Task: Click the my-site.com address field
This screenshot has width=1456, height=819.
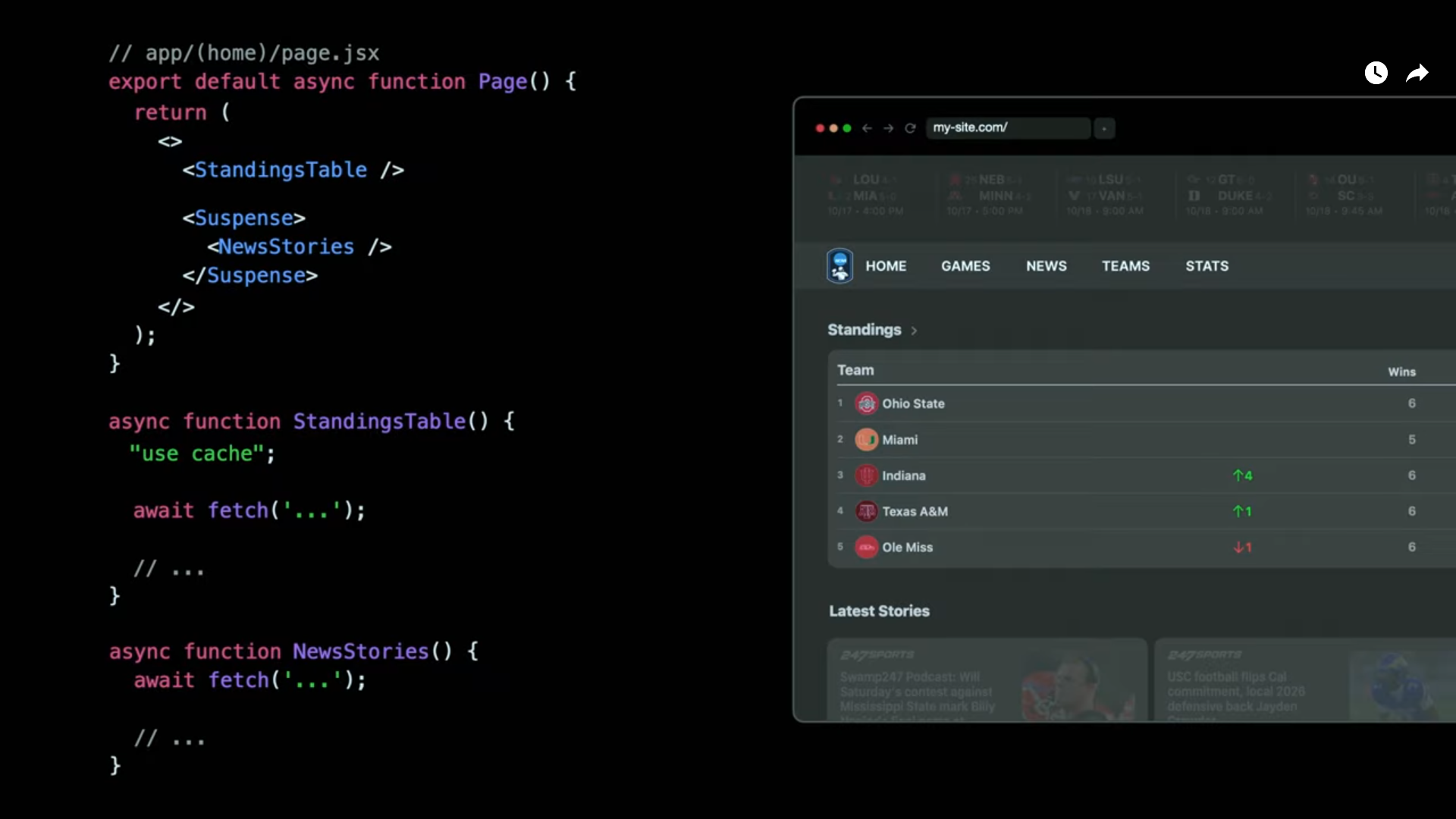Action: pos(1007,128)
